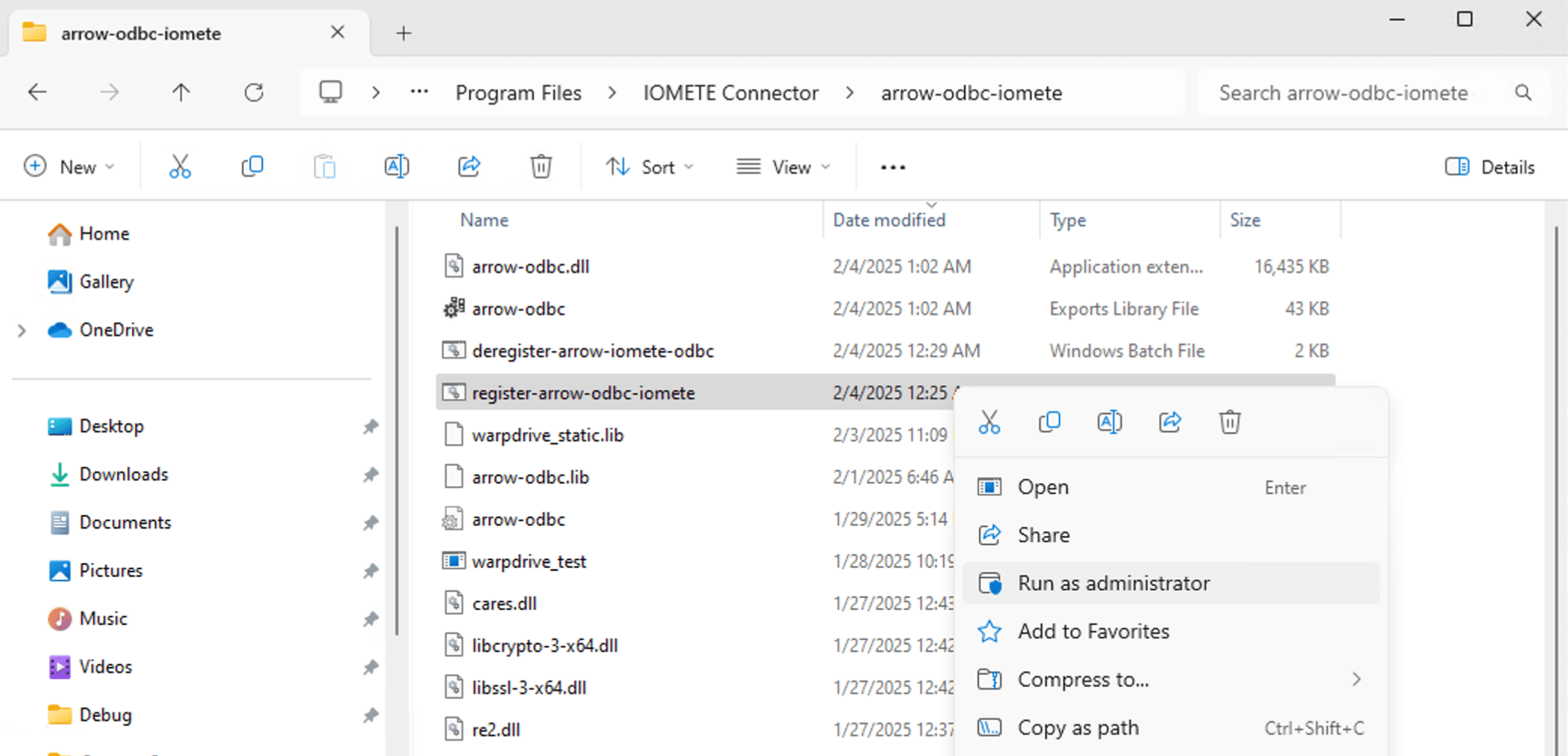Click the Copy icon in the context menu

[1049, 422]
